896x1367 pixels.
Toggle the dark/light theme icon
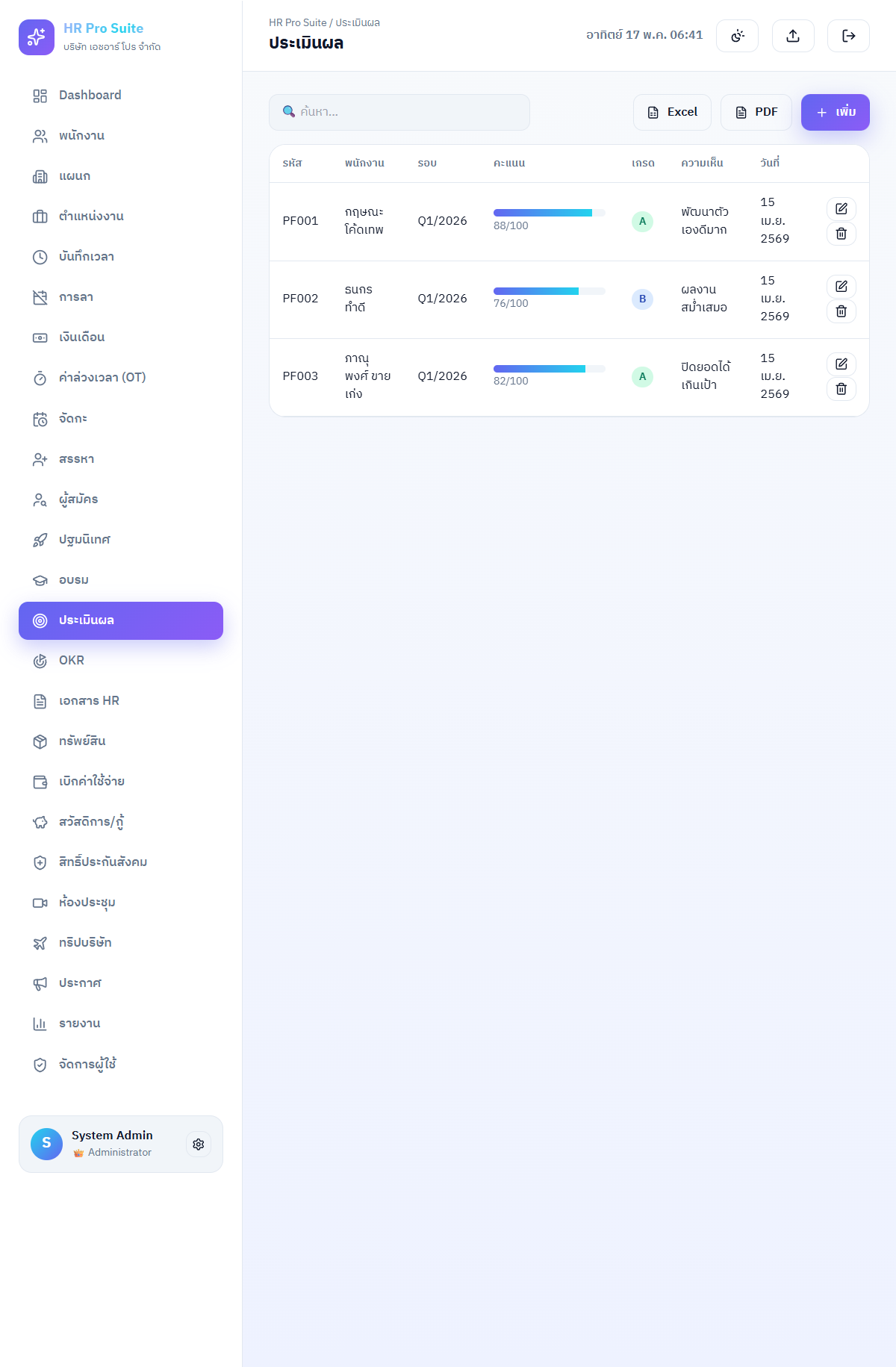(737, 36)
